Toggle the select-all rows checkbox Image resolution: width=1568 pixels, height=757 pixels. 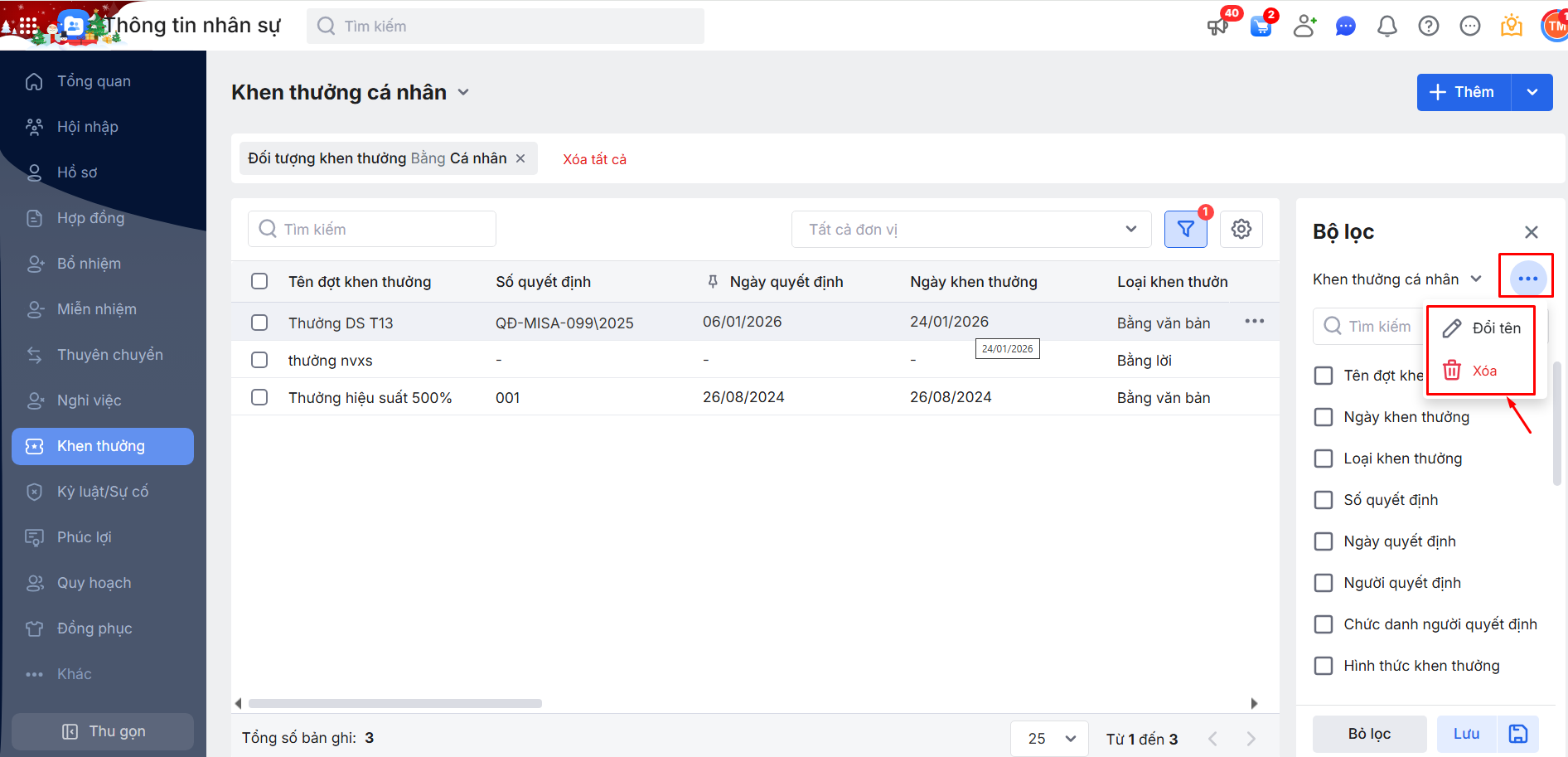[x=259, y=281]
